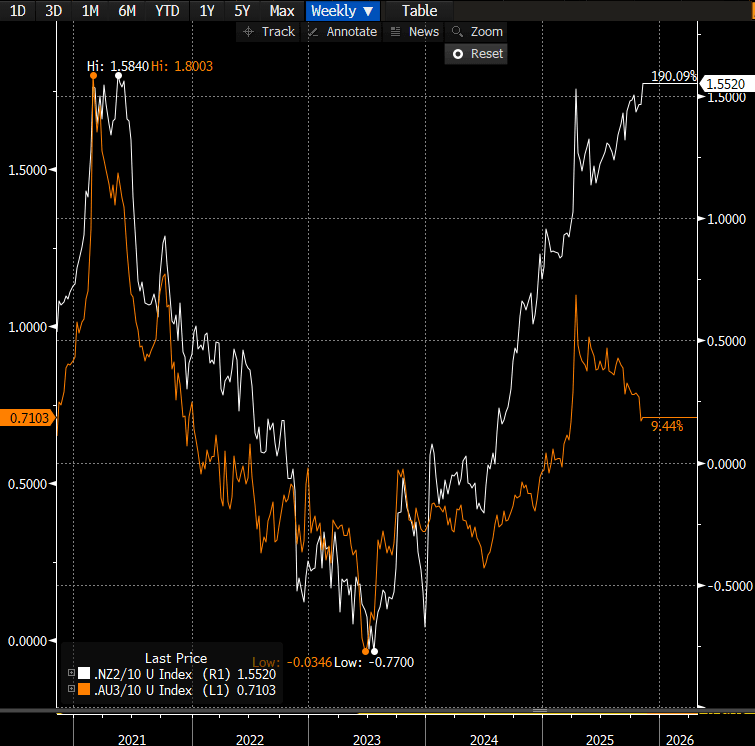755x746 pixels.
Task: Switch to the Table view tab
Action: [x=419, y=11]
